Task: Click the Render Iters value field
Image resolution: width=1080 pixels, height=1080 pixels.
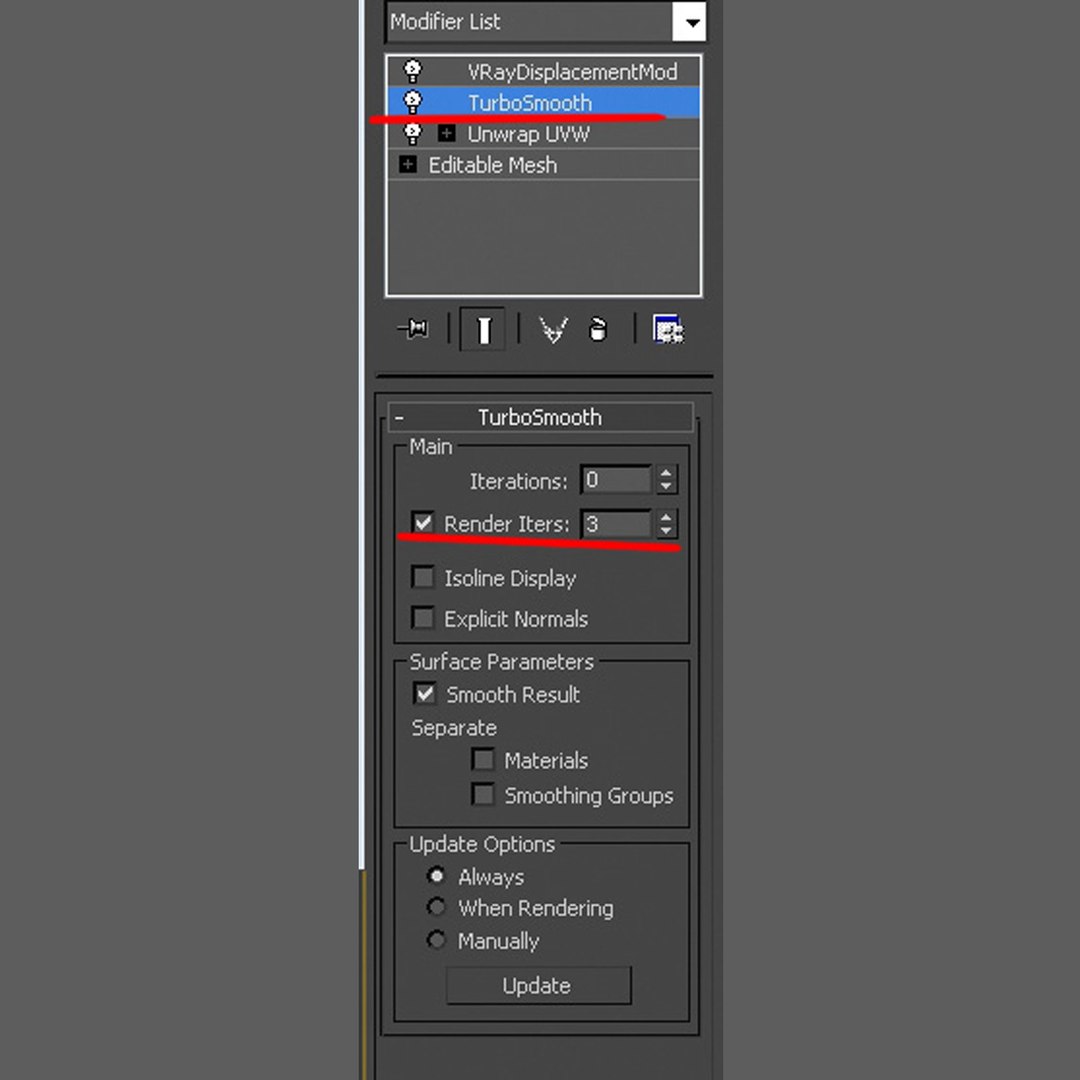Action: (616, 524)
